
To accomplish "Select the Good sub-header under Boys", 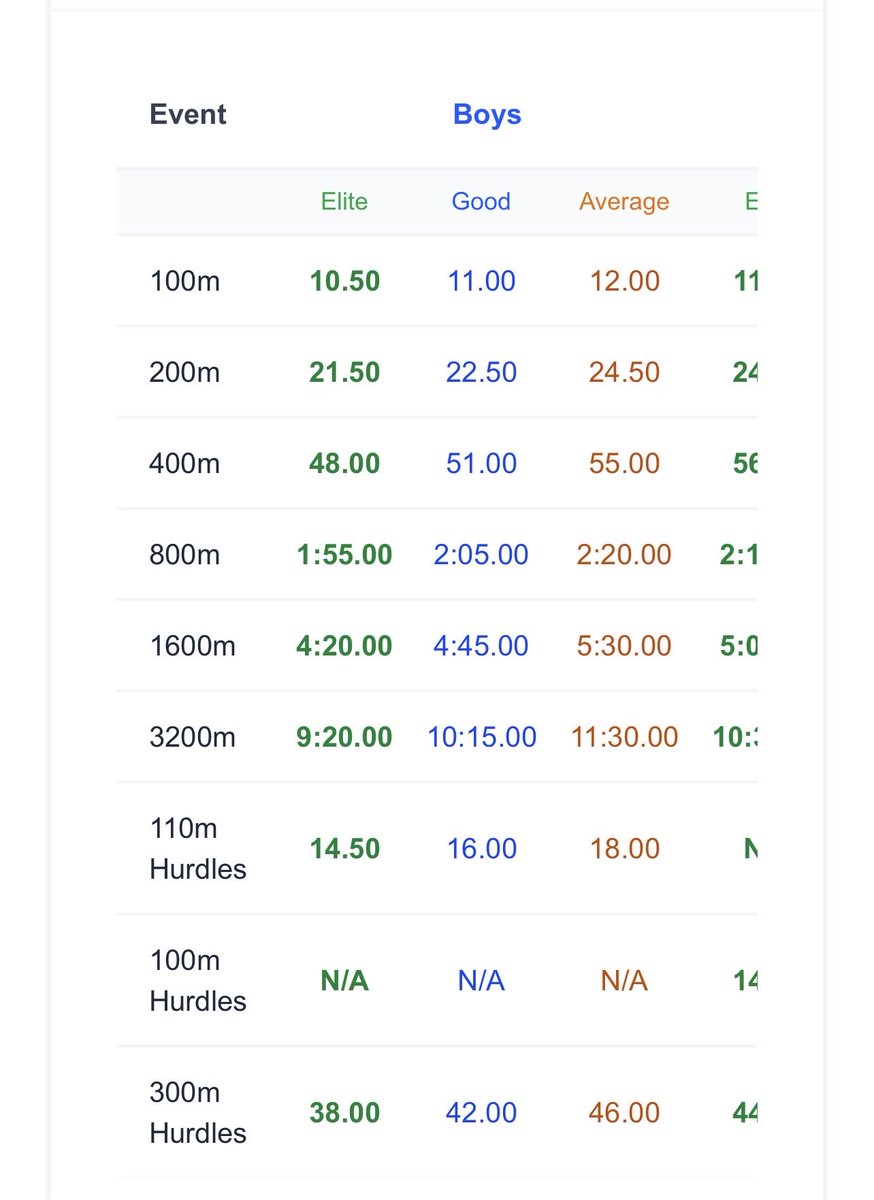I will click(481, 201).
